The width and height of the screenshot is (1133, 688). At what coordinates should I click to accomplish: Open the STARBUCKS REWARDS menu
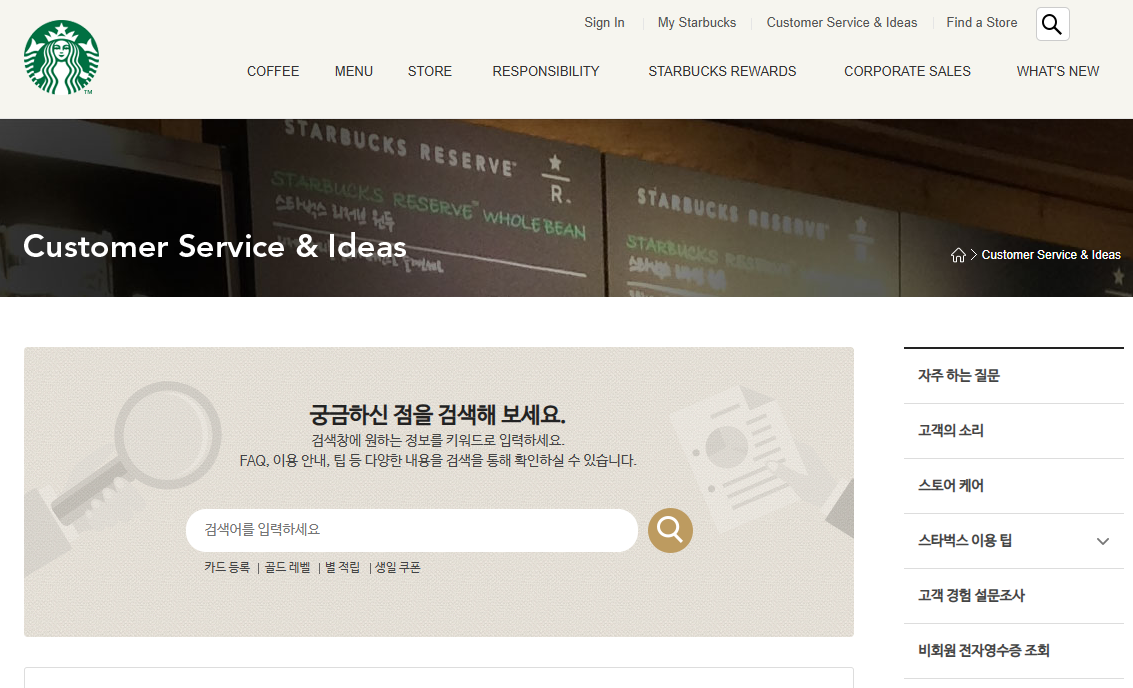coord(722,72)
